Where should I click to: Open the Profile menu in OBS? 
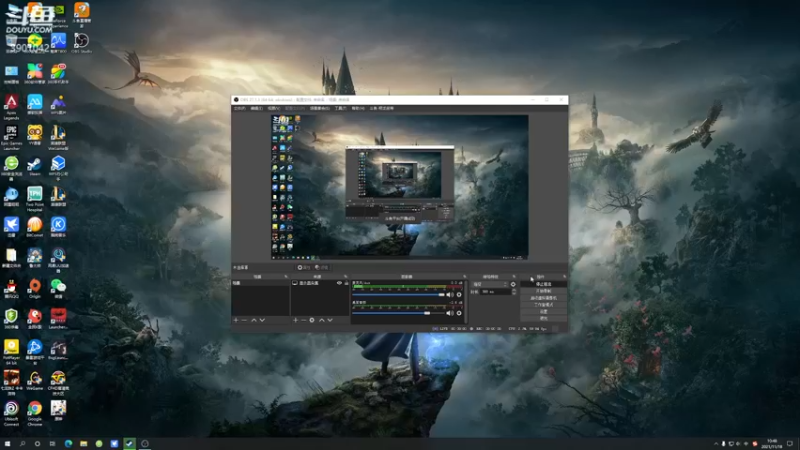click(294, 108)
